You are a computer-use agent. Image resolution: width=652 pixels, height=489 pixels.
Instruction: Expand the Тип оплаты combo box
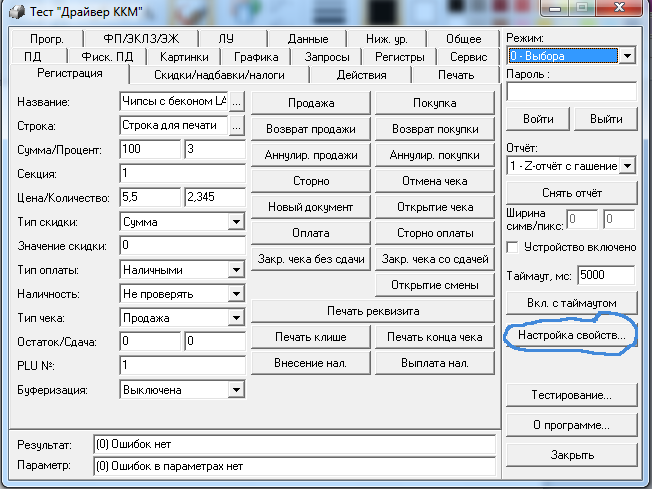click(236, 270)
